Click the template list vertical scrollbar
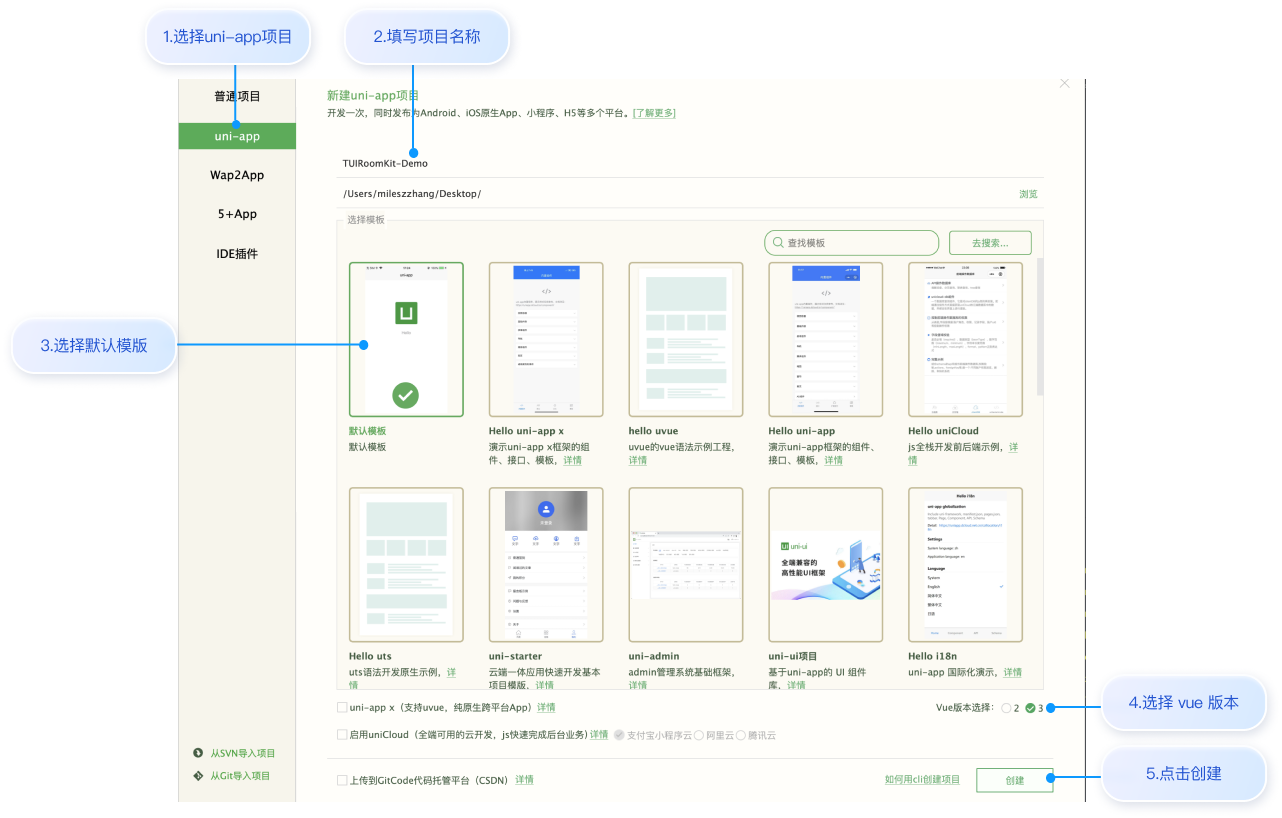 tap(1040, 326)
